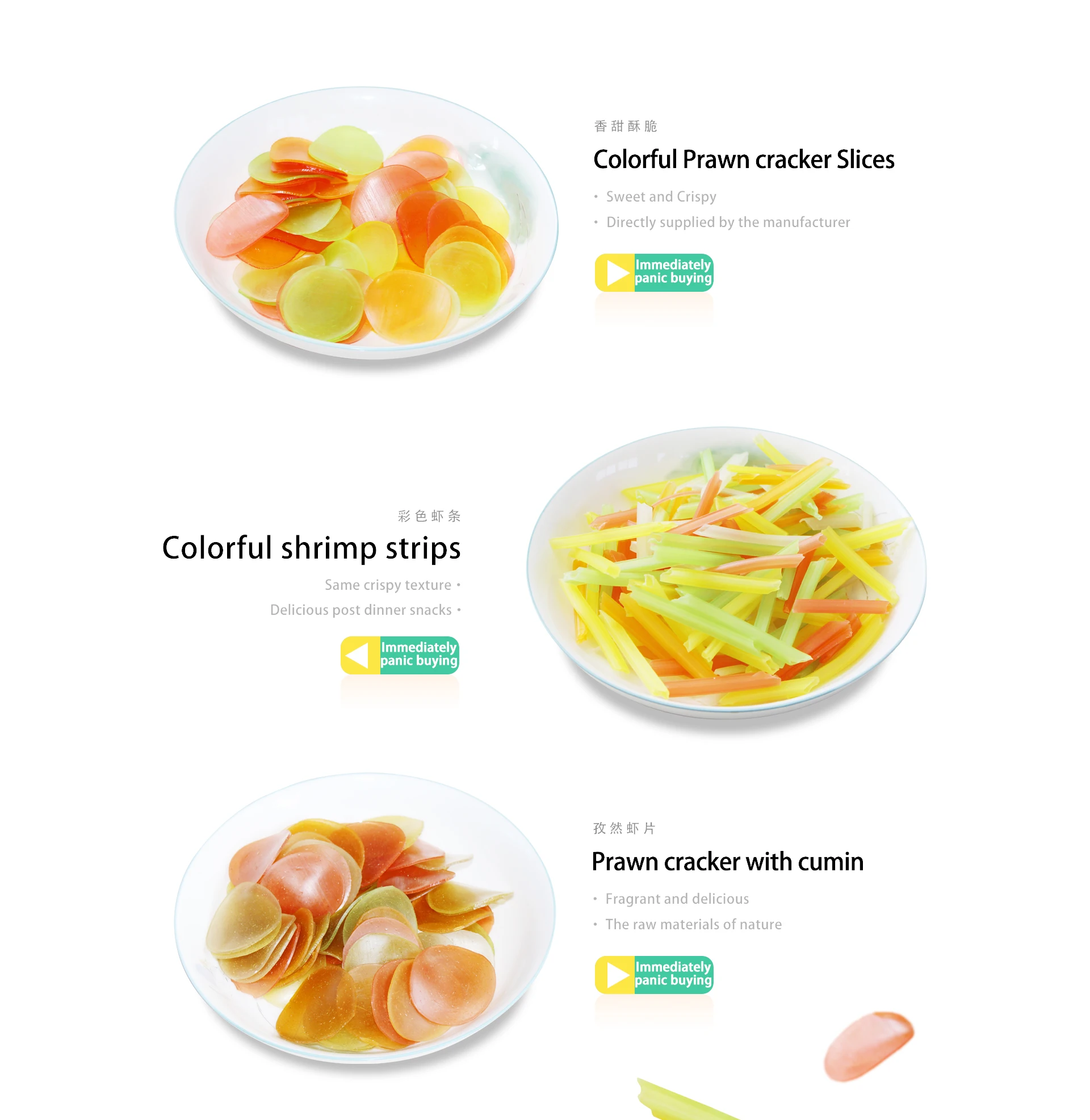This screenshot has width=1090, height=1120.
Task: Click the 孜然虾片 Chinese label
Action: (624, 828)
